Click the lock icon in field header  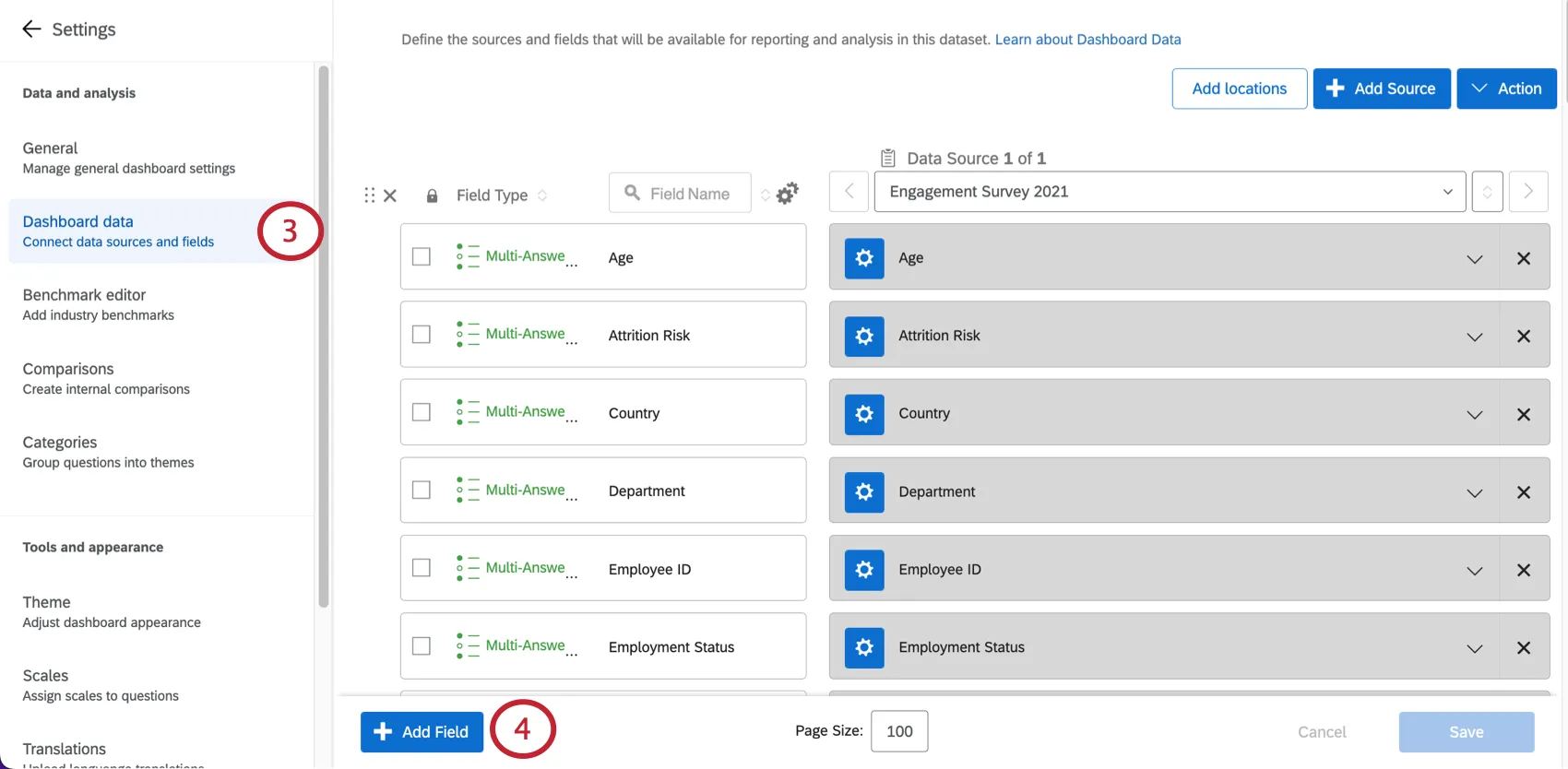click(432, 195)
